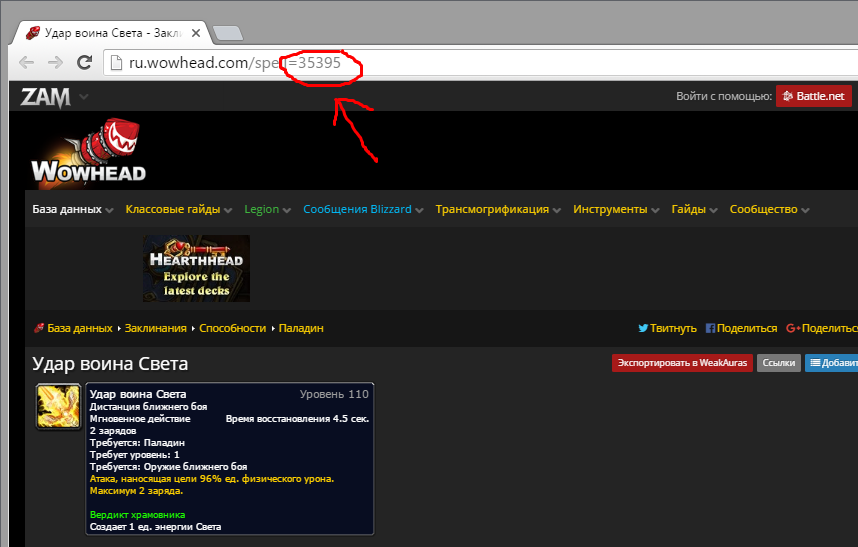This screenshot has width=858, height=547.
Task: Expand the ZAM network dropdown arrow
Action: (x=84, y=97)
